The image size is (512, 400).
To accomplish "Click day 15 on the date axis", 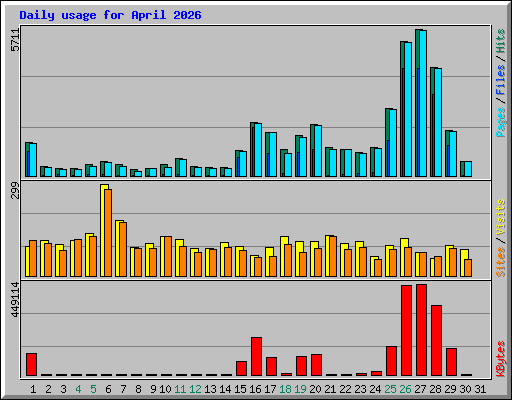I will pyautogui.click(x=240, y=389).
